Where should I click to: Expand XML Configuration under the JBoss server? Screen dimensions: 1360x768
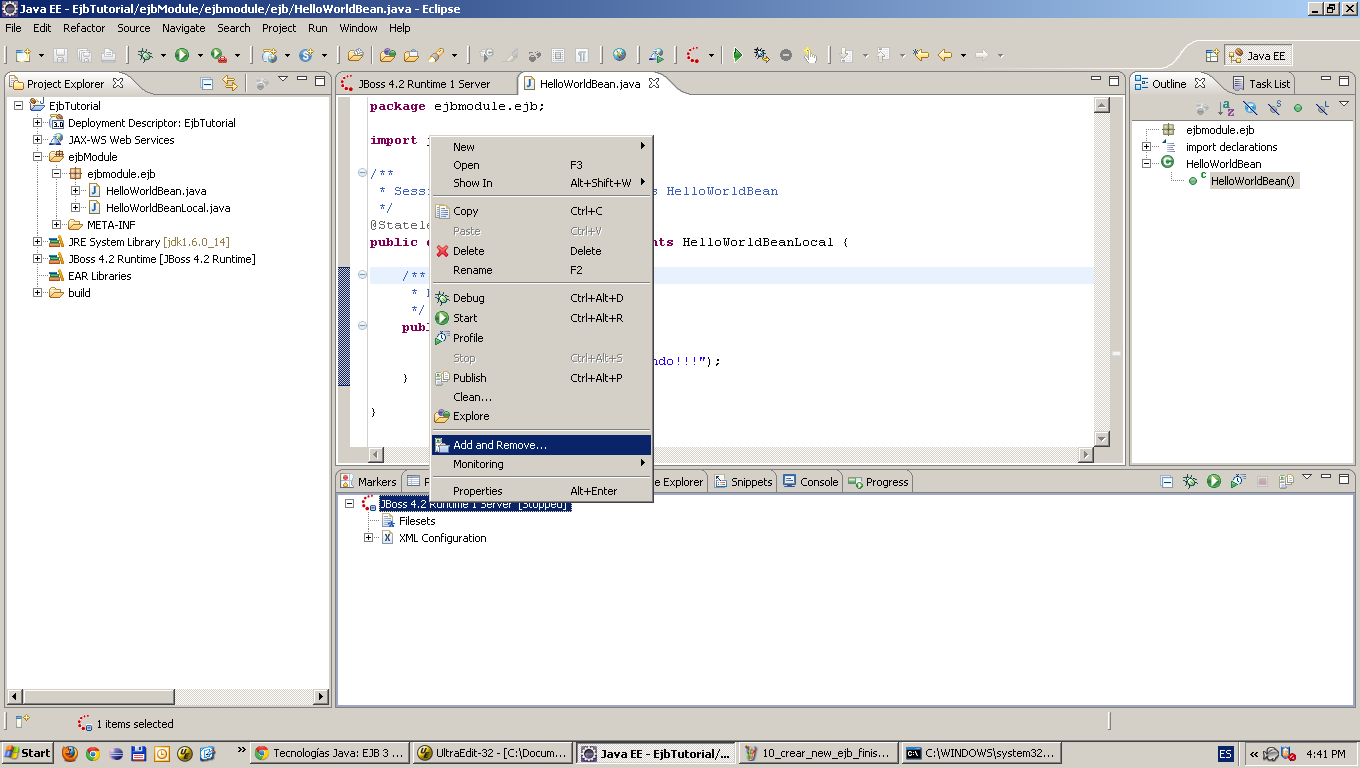coord(368,537)
